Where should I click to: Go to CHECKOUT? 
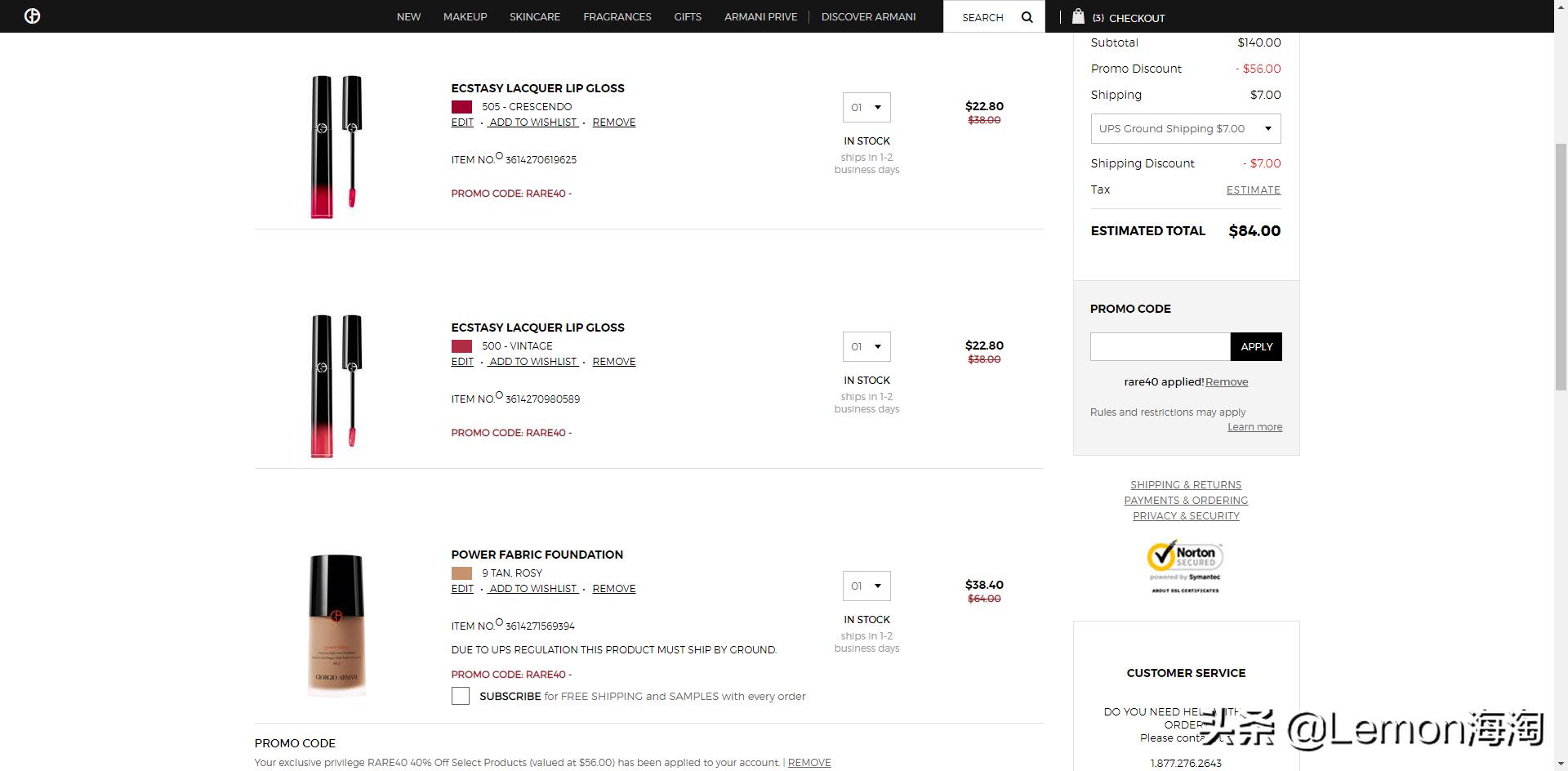(x=1137, y=18)
